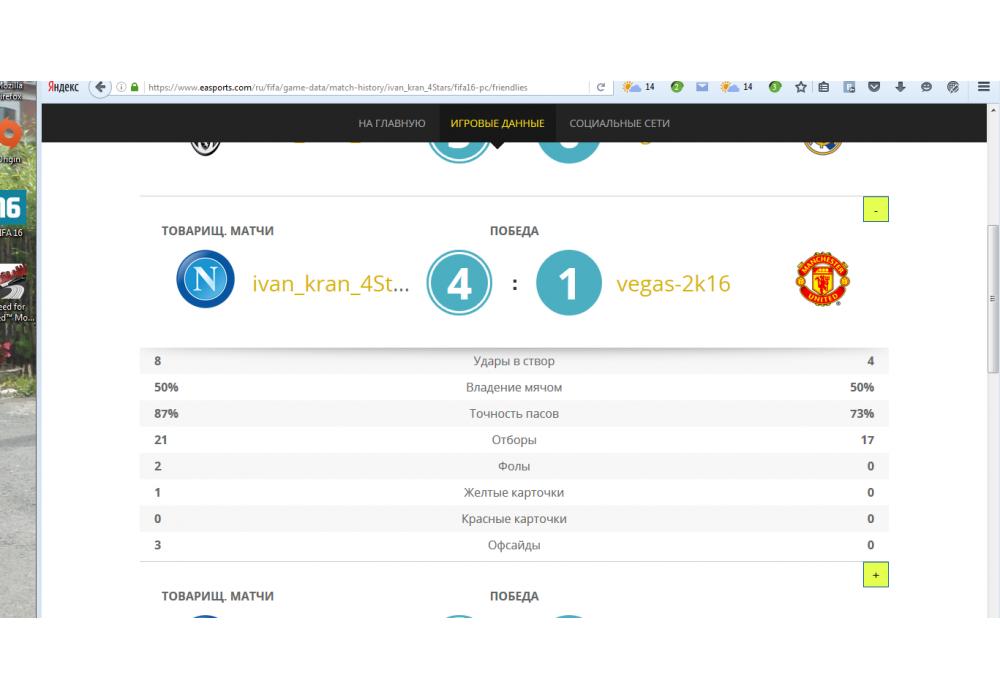Click the Офсайды stat label
This screenshot has width=1000, height=700.
tap(514, 545)
